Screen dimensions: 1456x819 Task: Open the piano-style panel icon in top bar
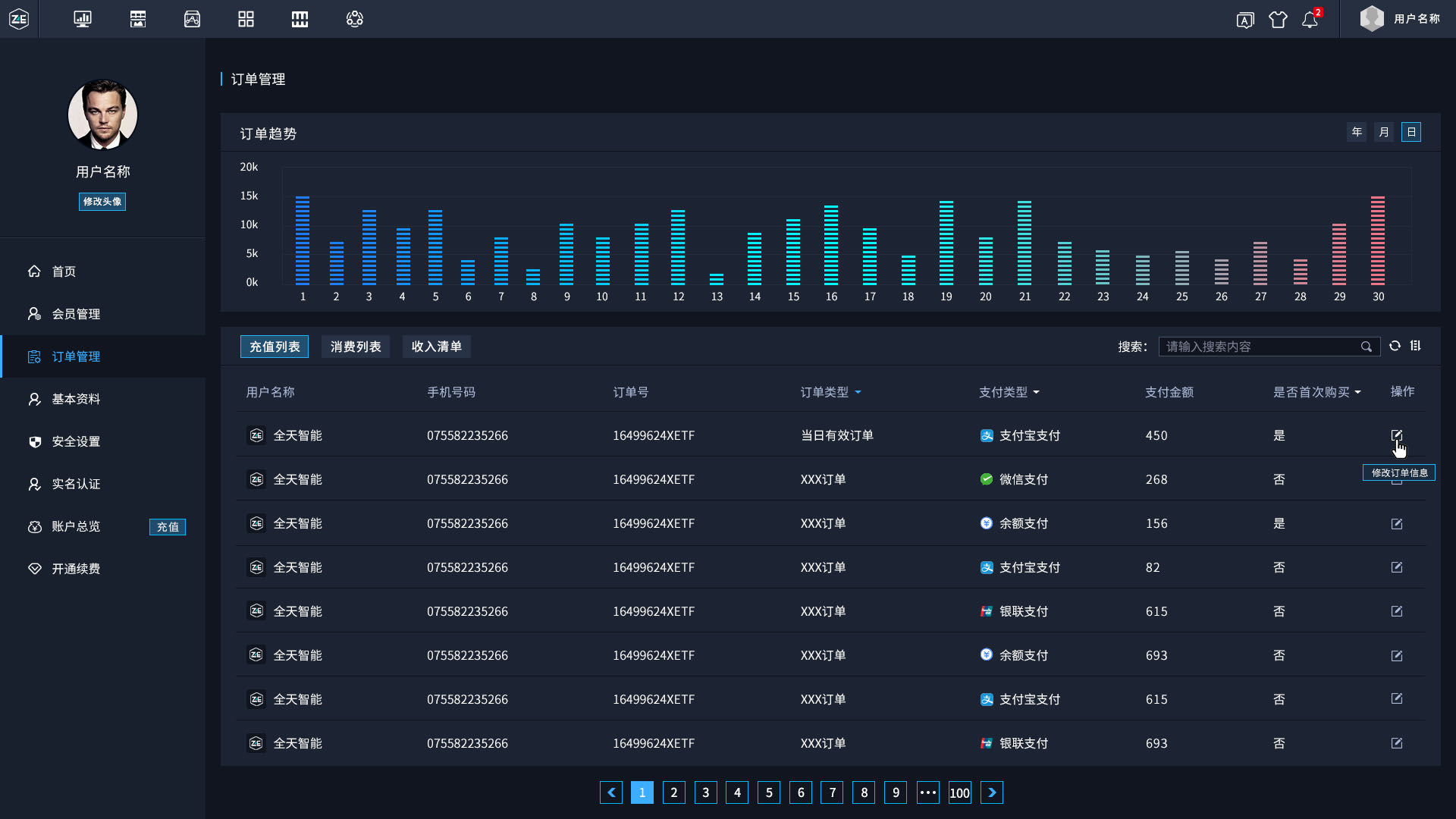300,19
